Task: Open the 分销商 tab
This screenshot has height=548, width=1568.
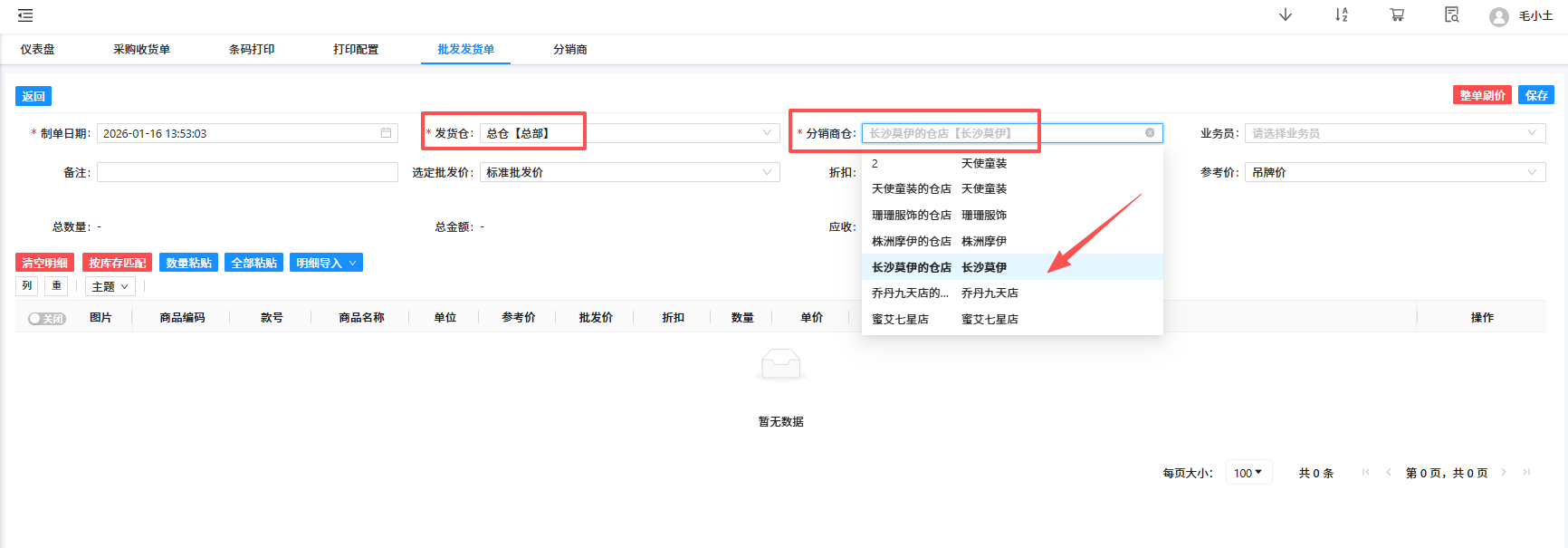Action: pos(569,50)
